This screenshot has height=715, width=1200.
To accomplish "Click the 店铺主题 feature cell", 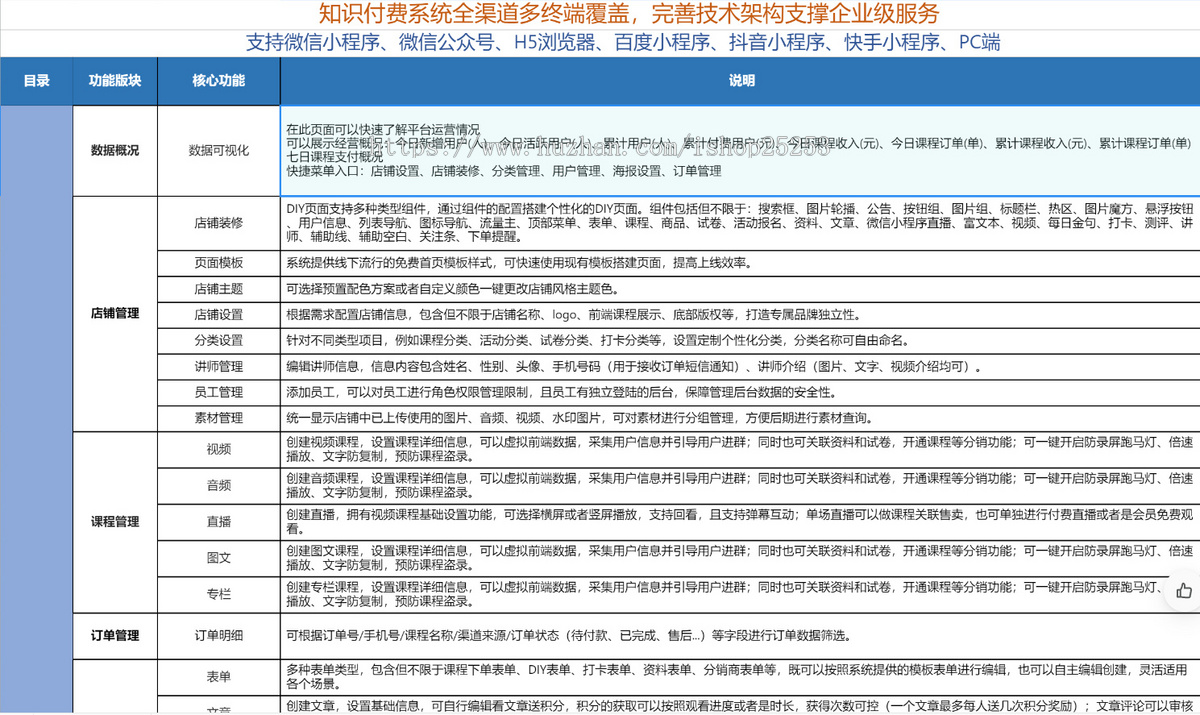I will [x=218, y=288].
